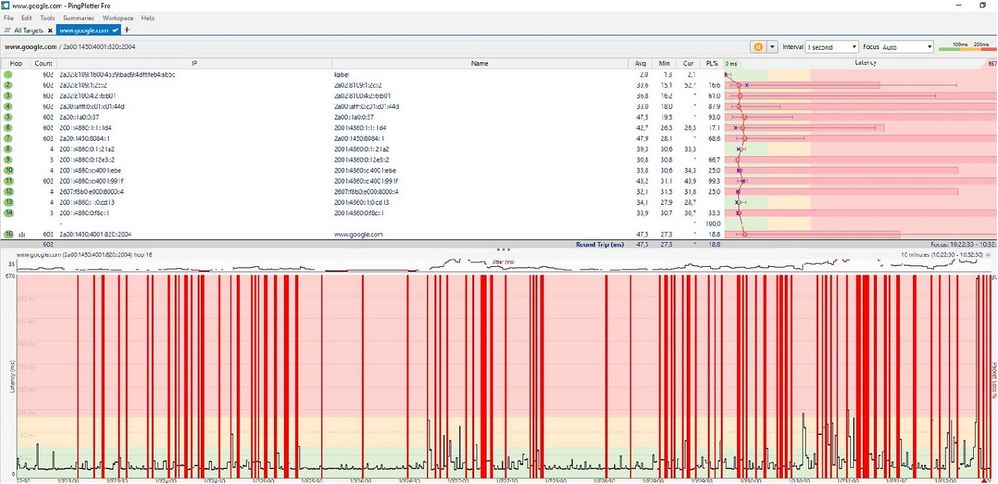998x484 pixels.
Task: Sort by the Count column header
Action: point(43,64)
